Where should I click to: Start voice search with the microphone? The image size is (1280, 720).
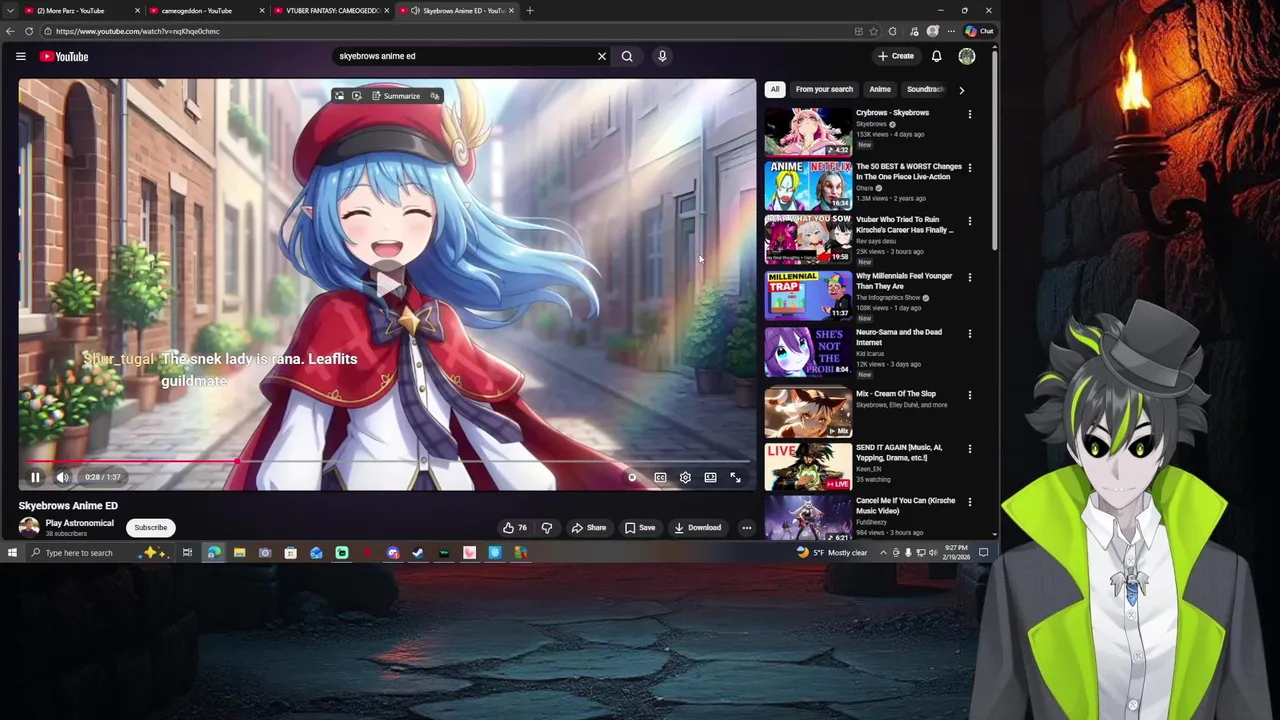[x=662, y=56]
